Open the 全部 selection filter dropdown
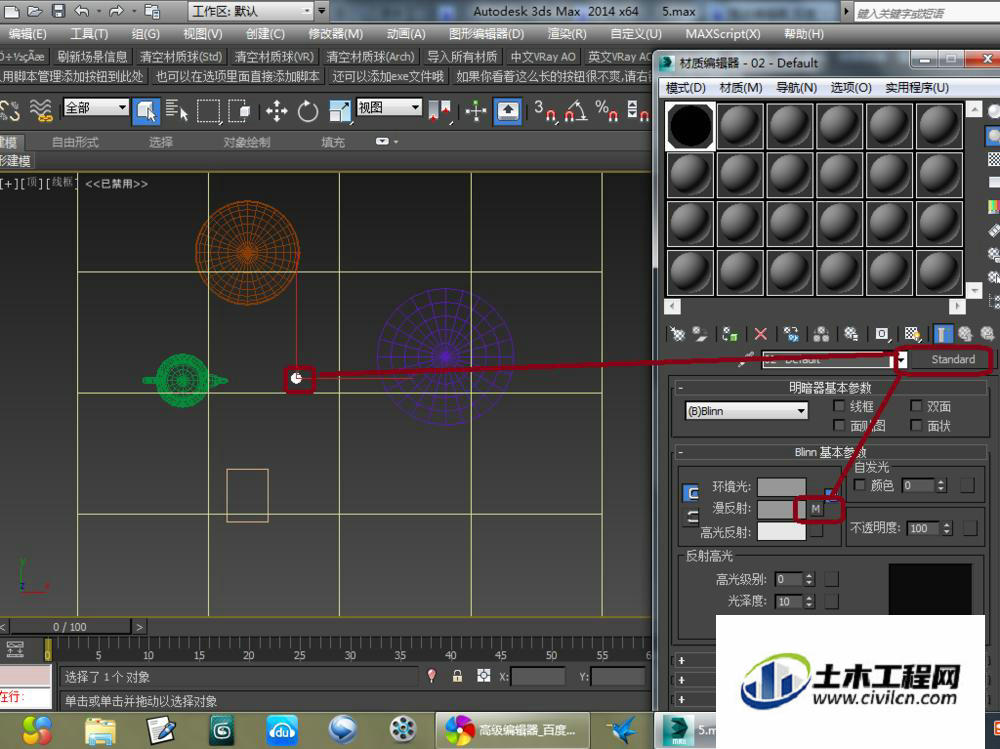The width and height of the screenshot is (1000, 749). click(x=96, y=108)
